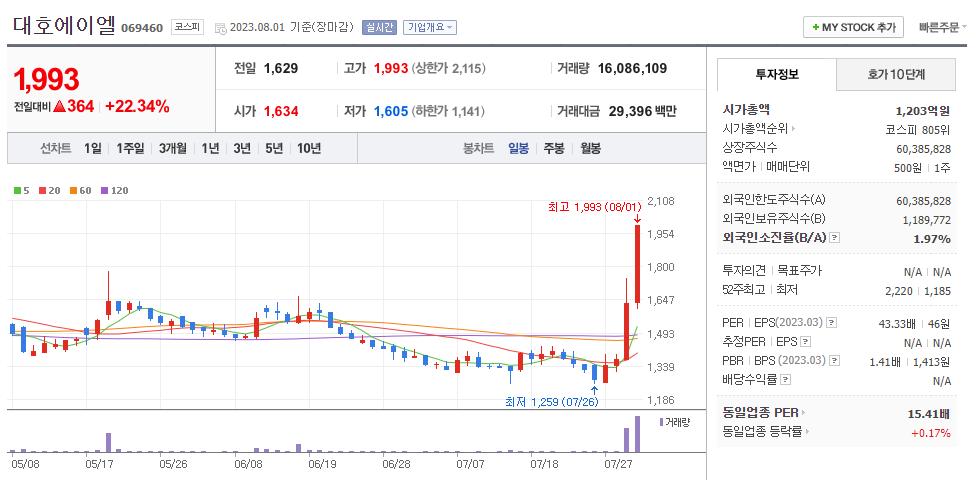Expand the 빠른주문 dropdown

coord(942,27)
